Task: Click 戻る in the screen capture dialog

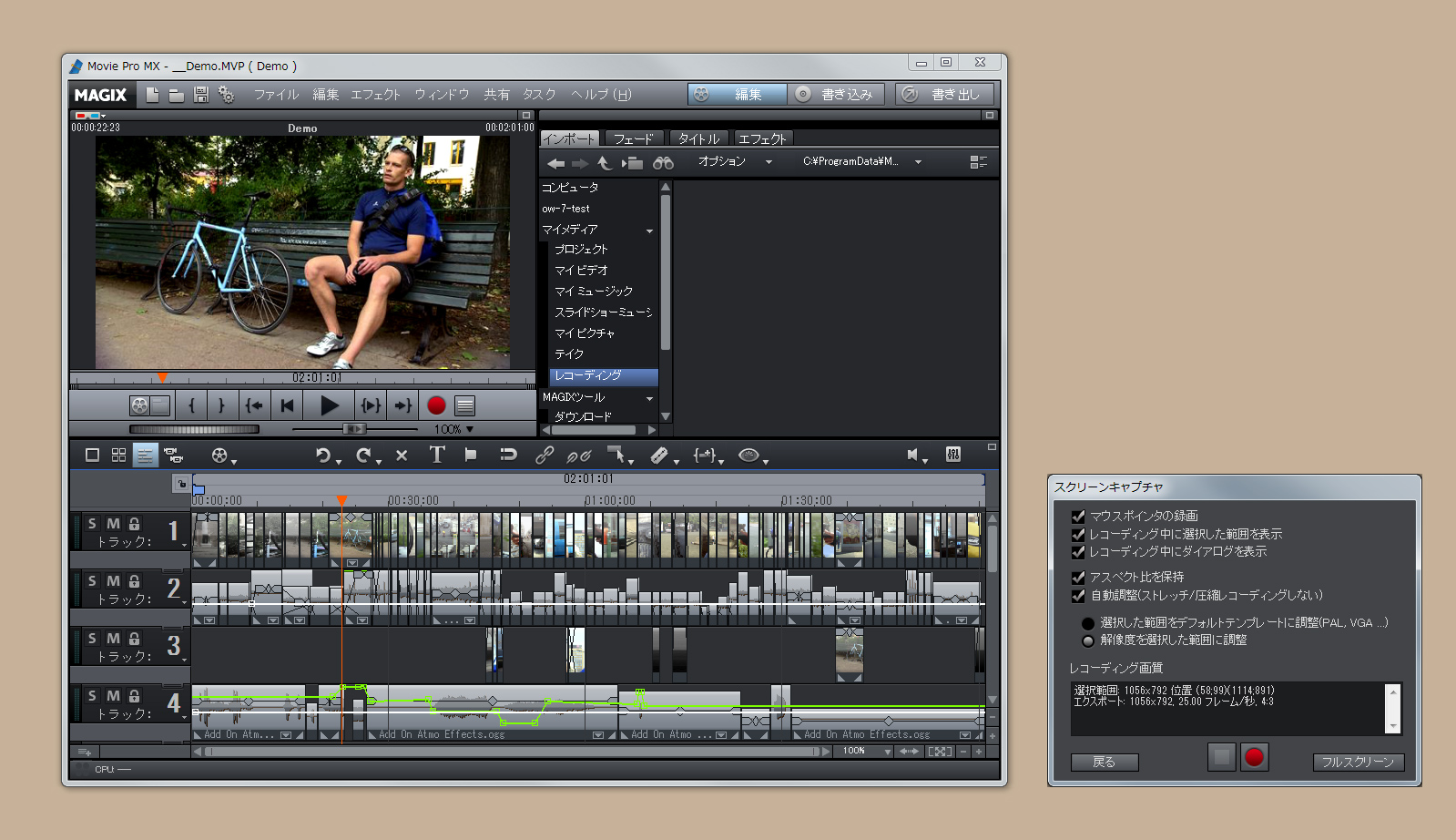Action: click(x=1105, y=763)
